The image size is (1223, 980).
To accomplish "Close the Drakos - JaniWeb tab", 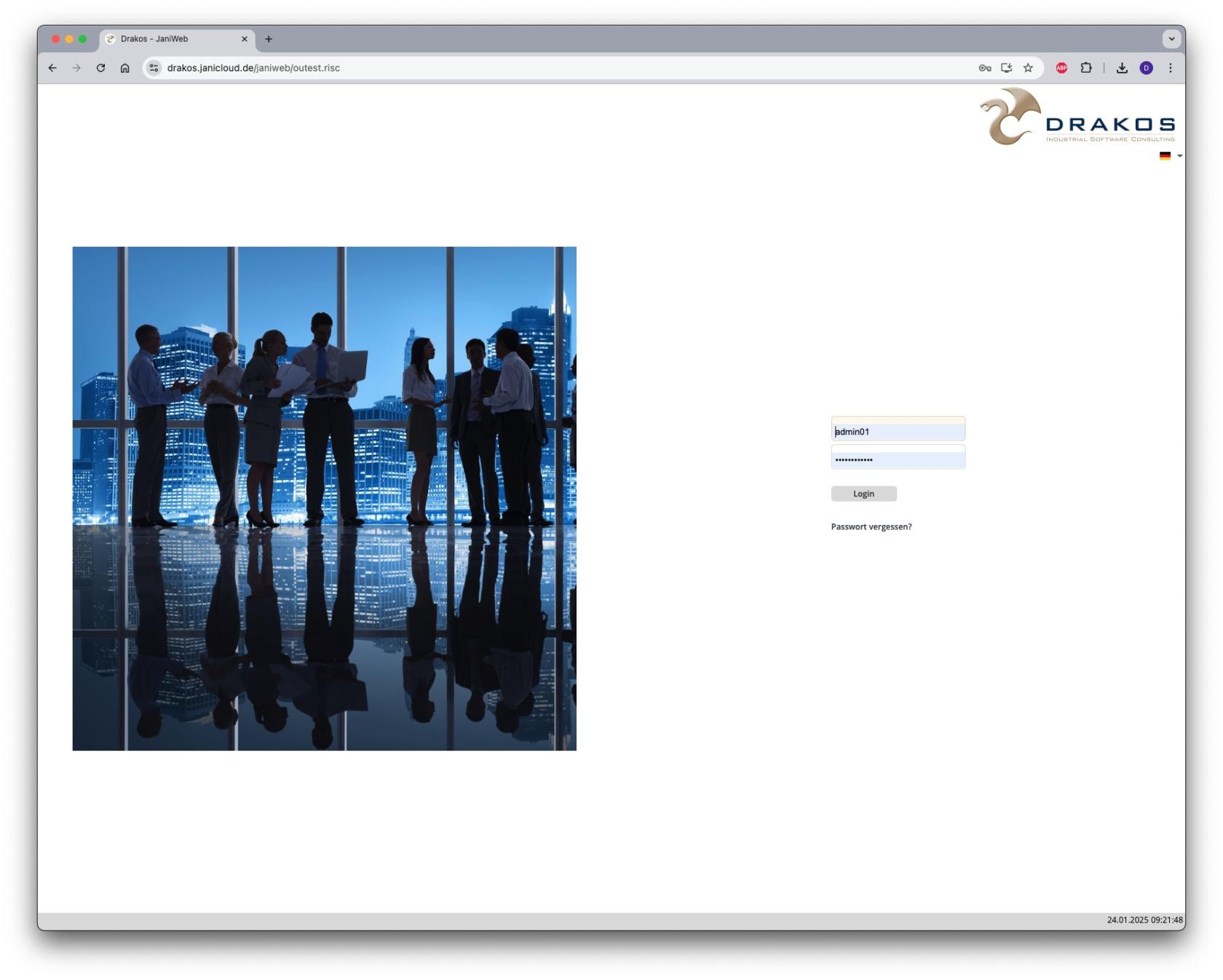I will click(x=244, y=39).
